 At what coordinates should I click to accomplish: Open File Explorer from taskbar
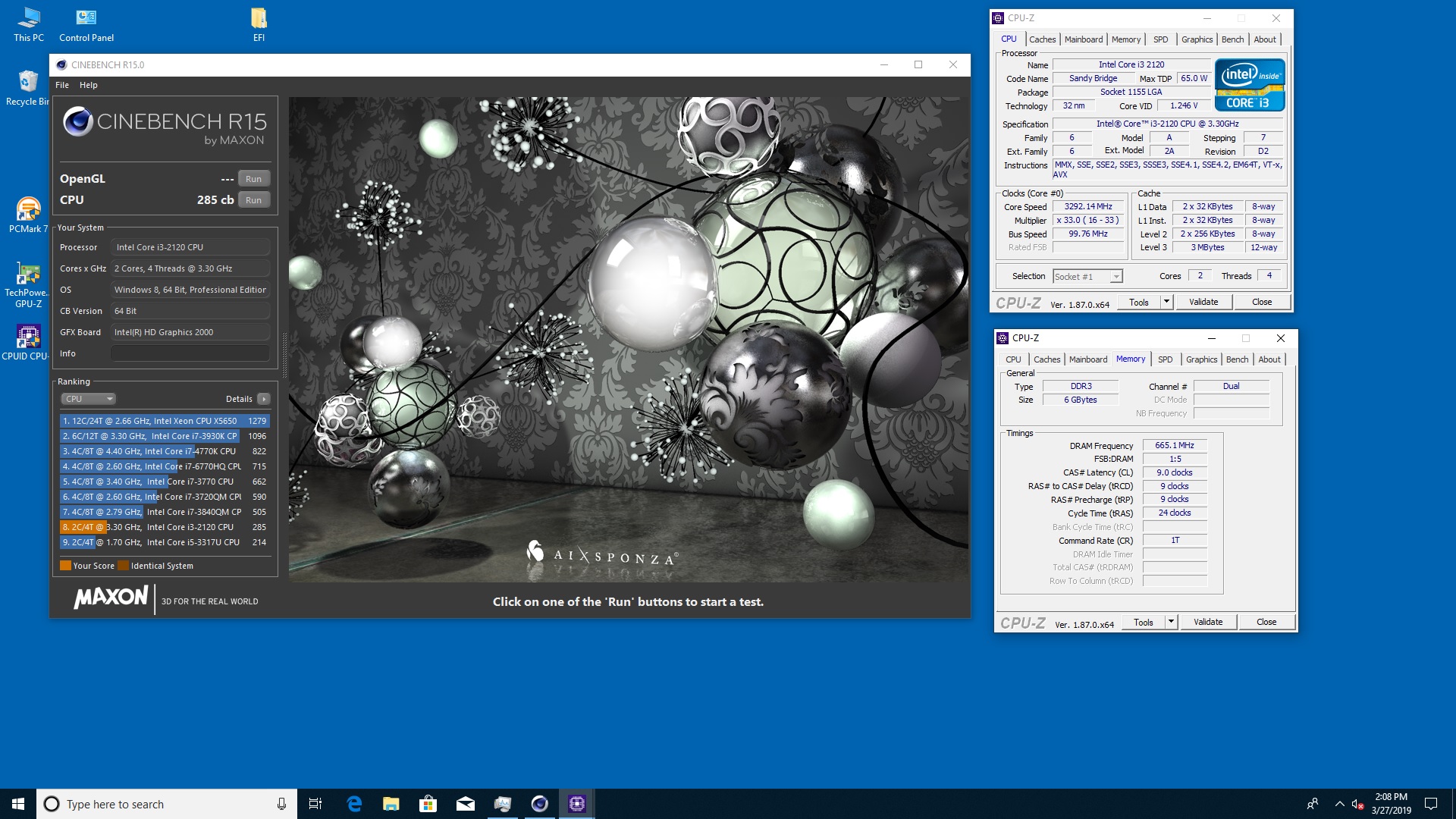point(391,804)
